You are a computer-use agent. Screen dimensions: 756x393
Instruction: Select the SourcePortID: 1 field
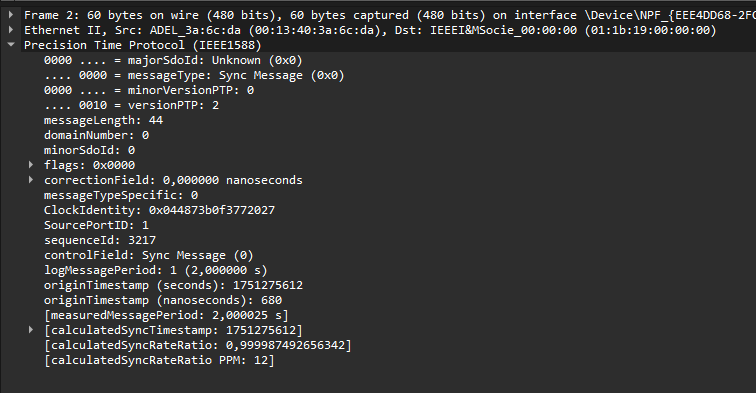pos(96,225)
